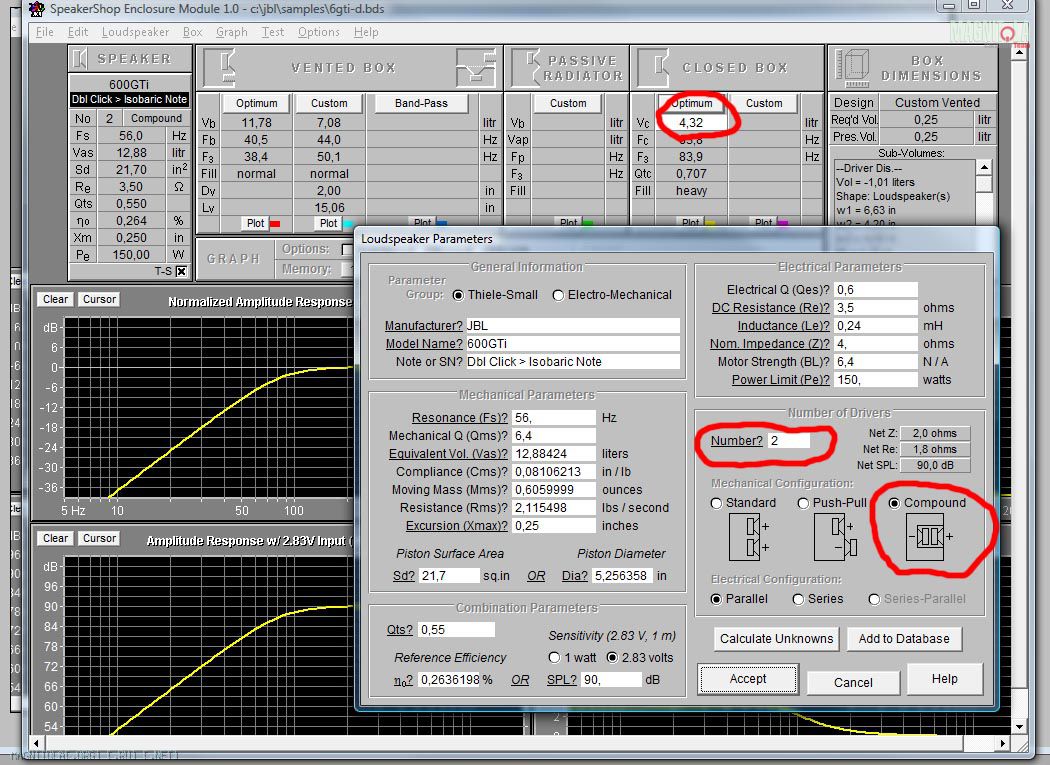
Task: Click the Band-Pass button
Action: pos(421,103)
